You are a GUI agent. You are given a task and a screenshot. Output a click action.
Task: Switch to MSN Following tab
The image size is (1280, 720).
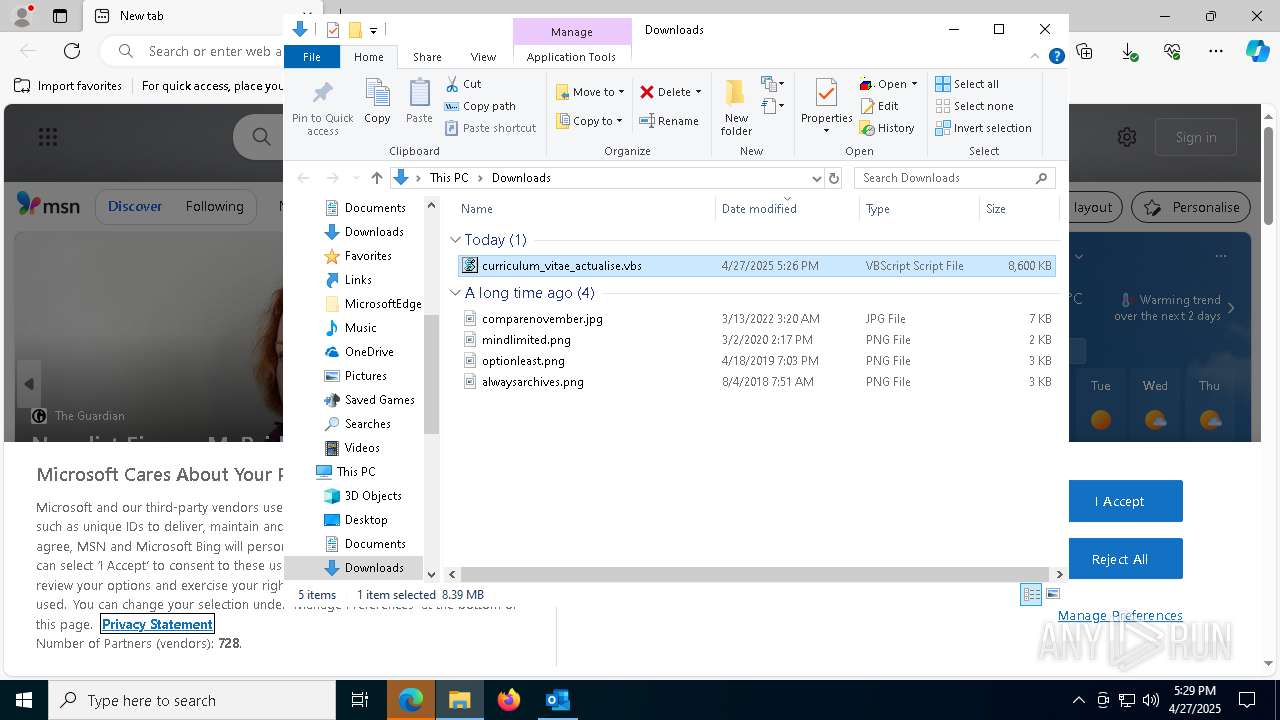tap(214, 206)
